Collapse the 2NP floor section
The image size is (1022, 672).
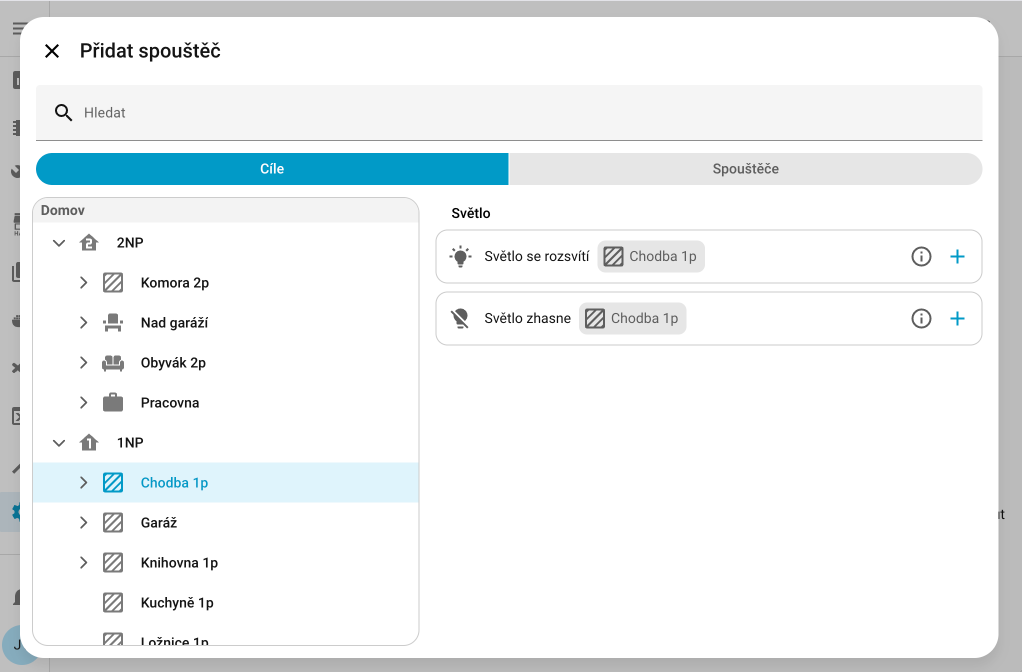click(x=59, y=243)
